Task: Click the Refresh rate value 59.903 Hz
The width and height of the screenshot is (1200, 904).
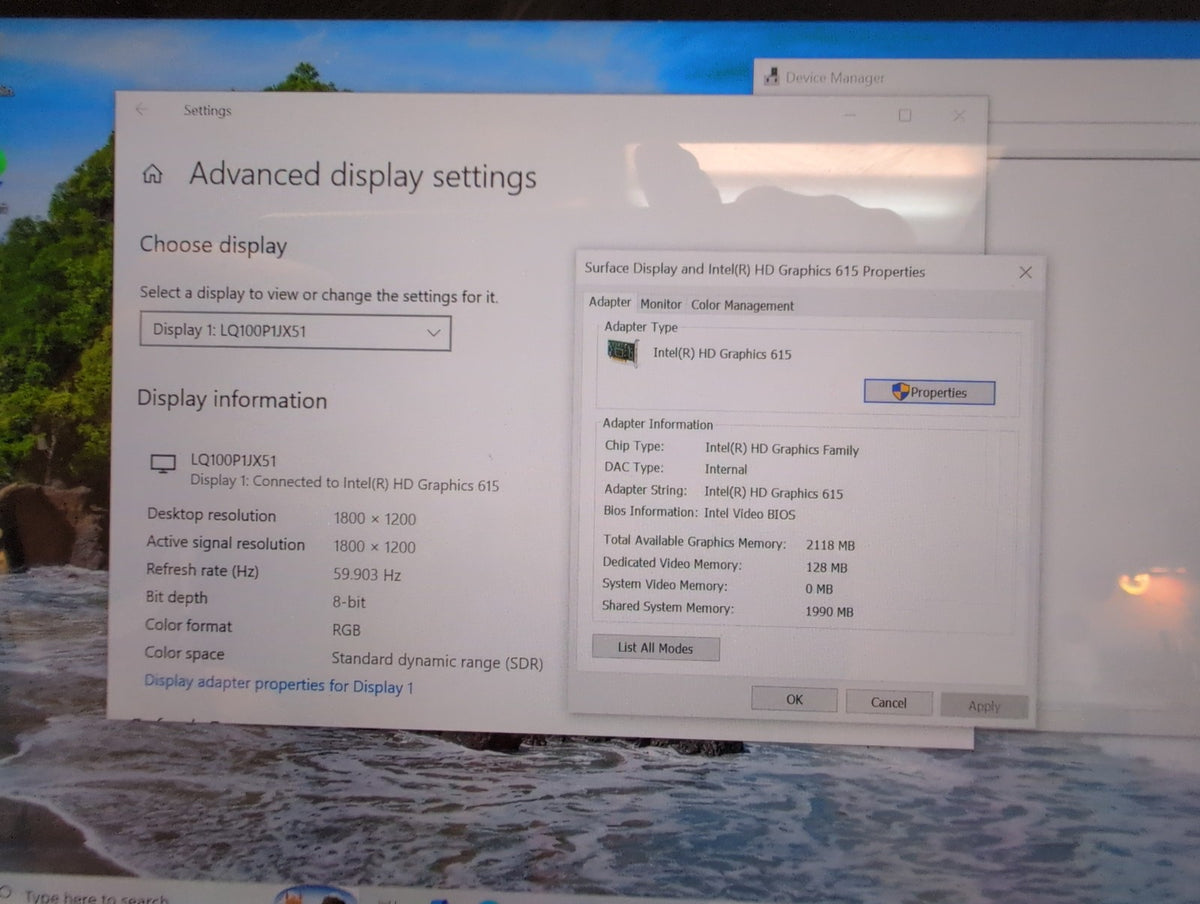Action: click(367, 575)
